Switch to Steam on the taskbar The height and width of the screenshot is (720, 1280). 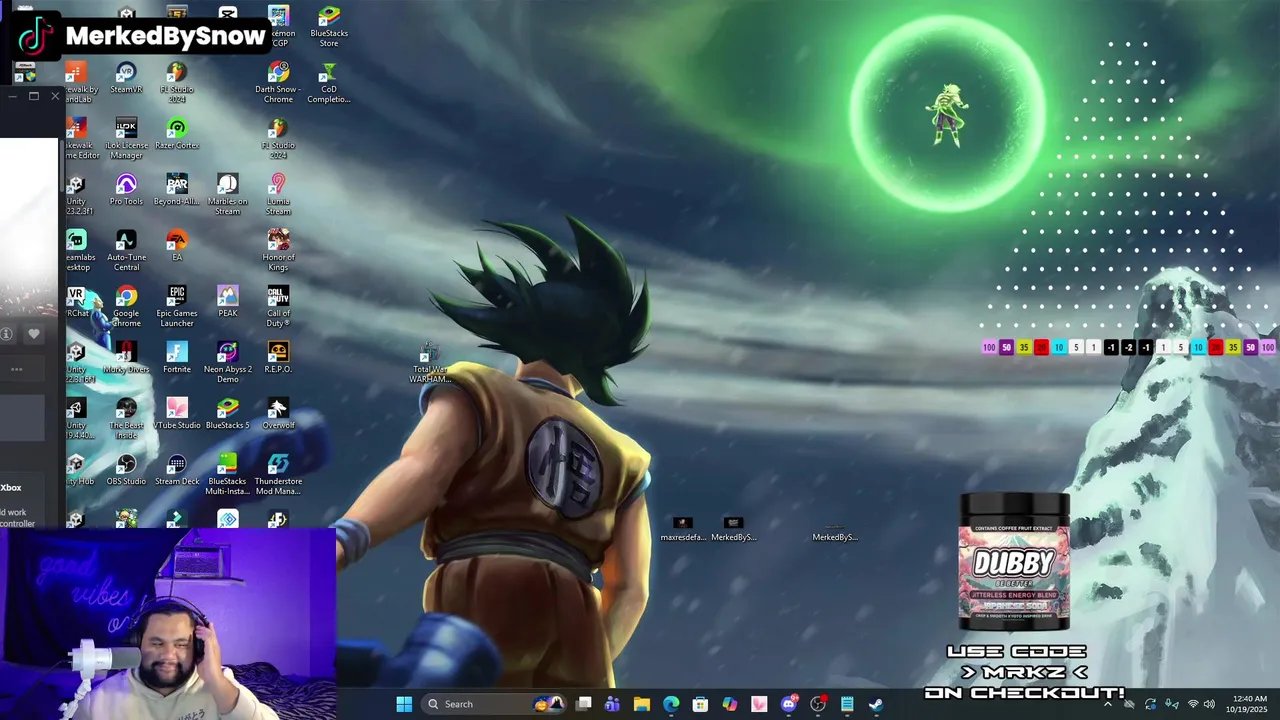coord(876,704)
